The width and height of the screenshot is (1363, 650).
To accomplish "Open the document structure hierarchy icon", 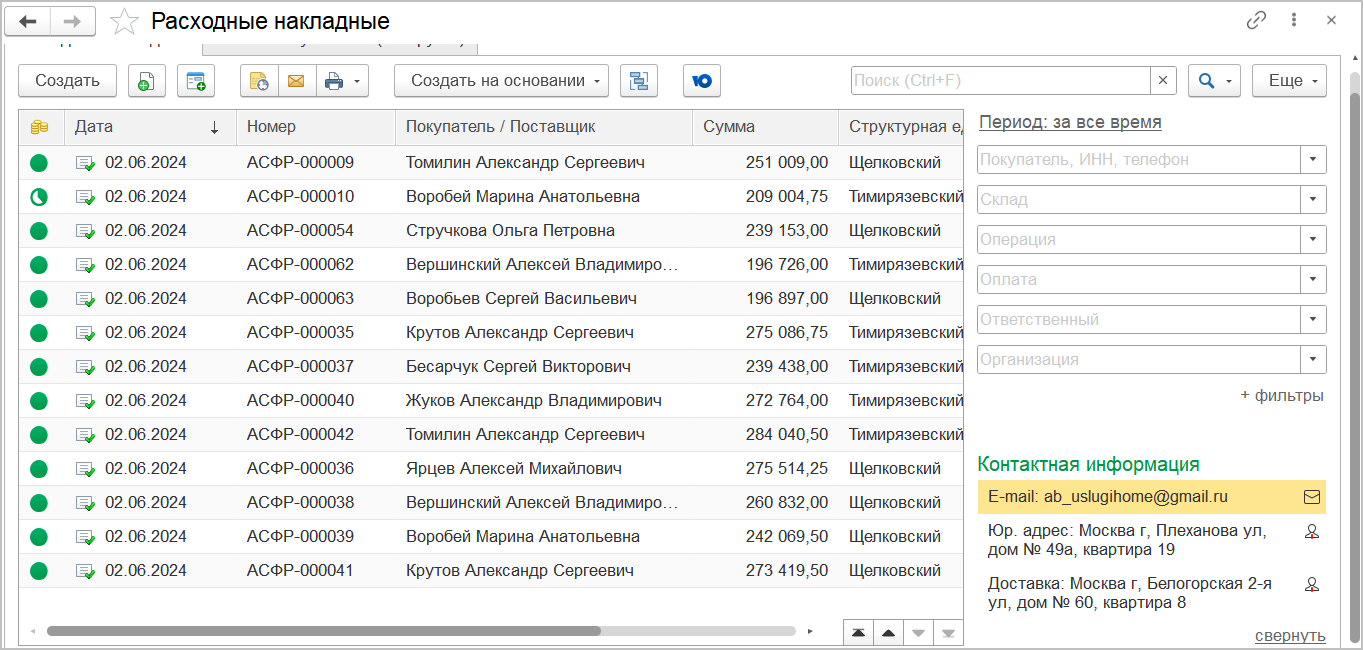I will (639, 81).
